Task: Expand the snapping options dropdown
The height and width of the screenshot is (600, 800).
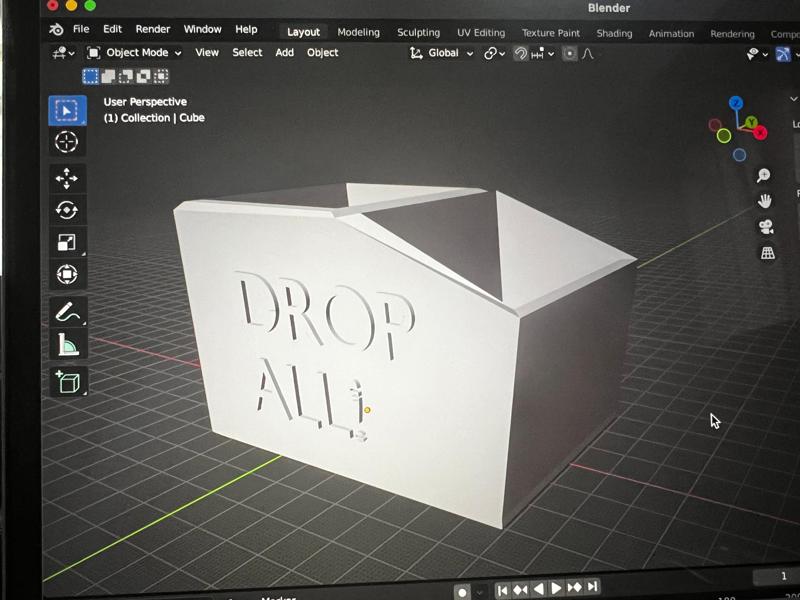Action: 550,53
